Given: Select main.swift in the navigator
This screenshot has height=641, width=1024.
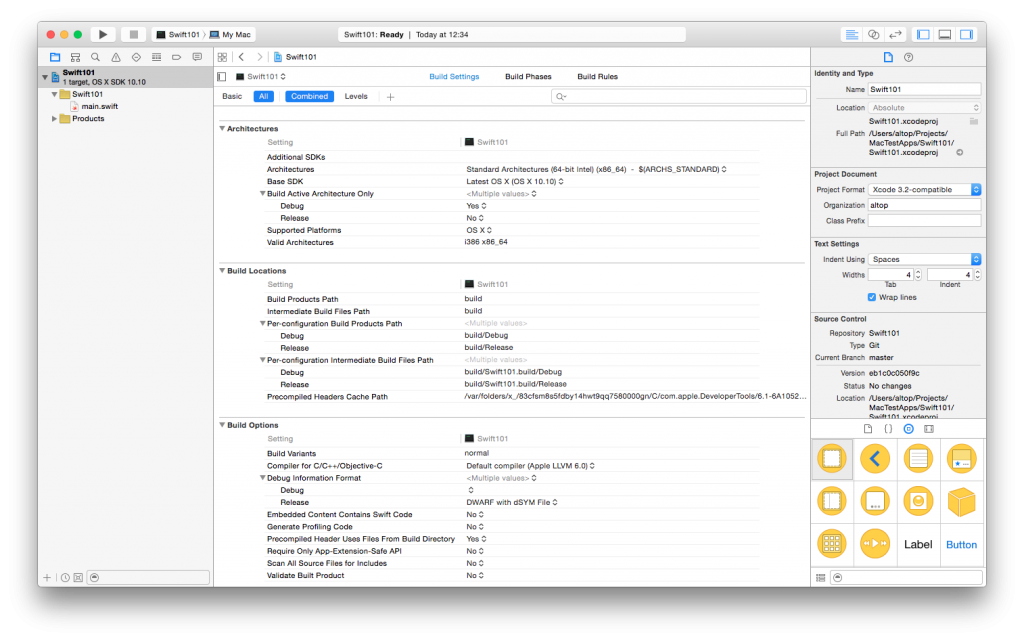Looking at the screenshot, I should [x=99, y=106].
